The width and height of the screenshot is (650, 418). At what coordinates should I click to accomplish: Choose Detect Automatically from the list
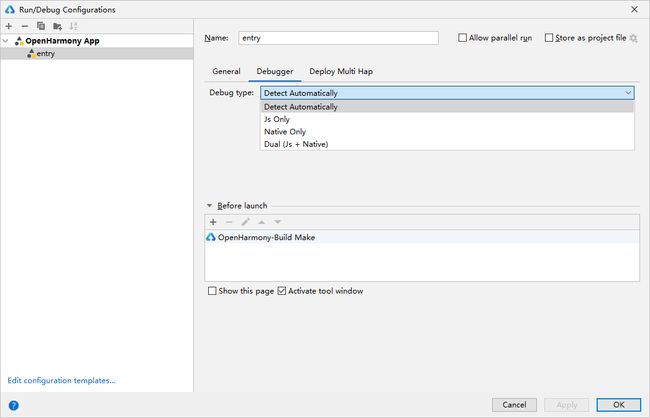[447, 107]
